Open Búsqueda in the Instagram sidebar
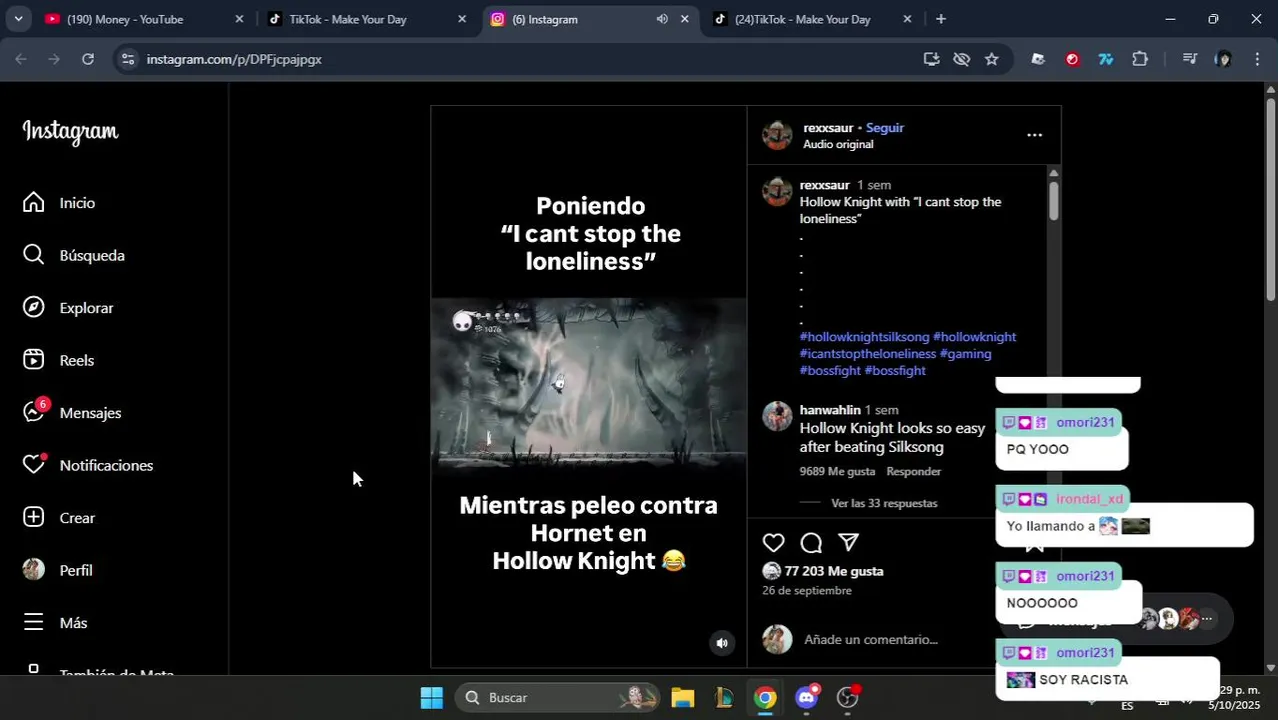 click(x=74, y=255)
